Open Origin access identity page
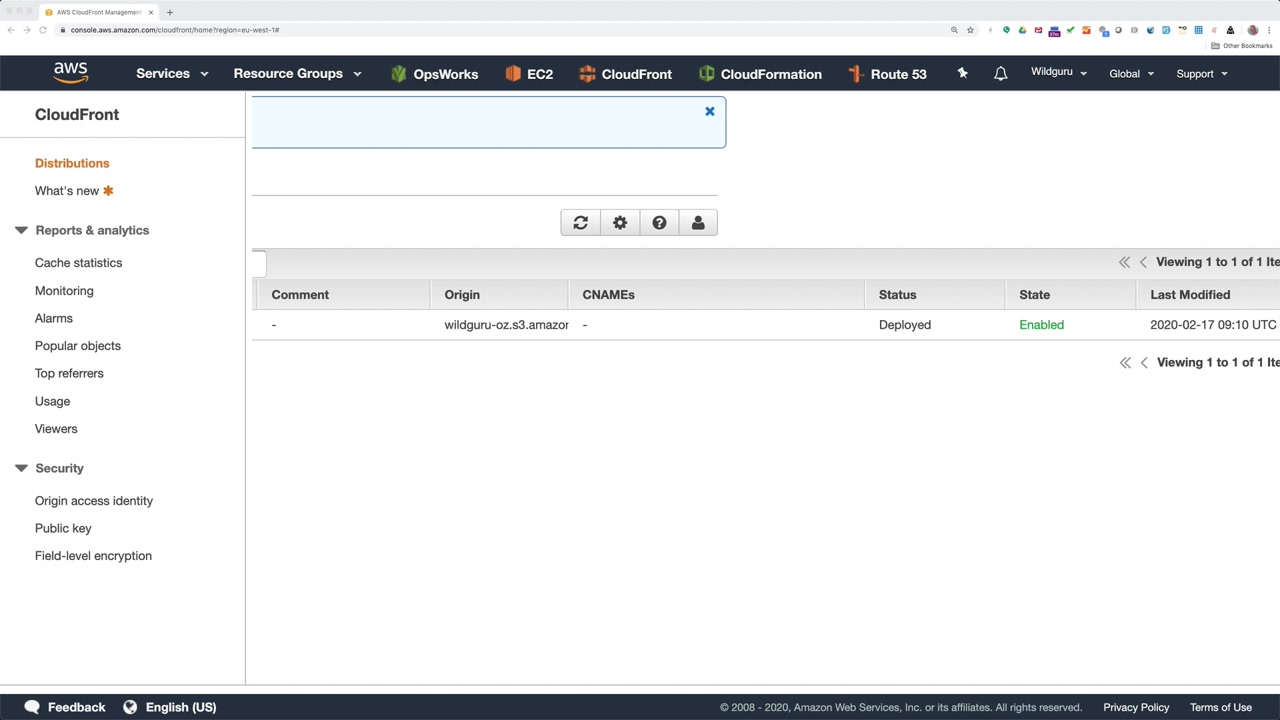 pyautogui.click(x=94, y=501)
